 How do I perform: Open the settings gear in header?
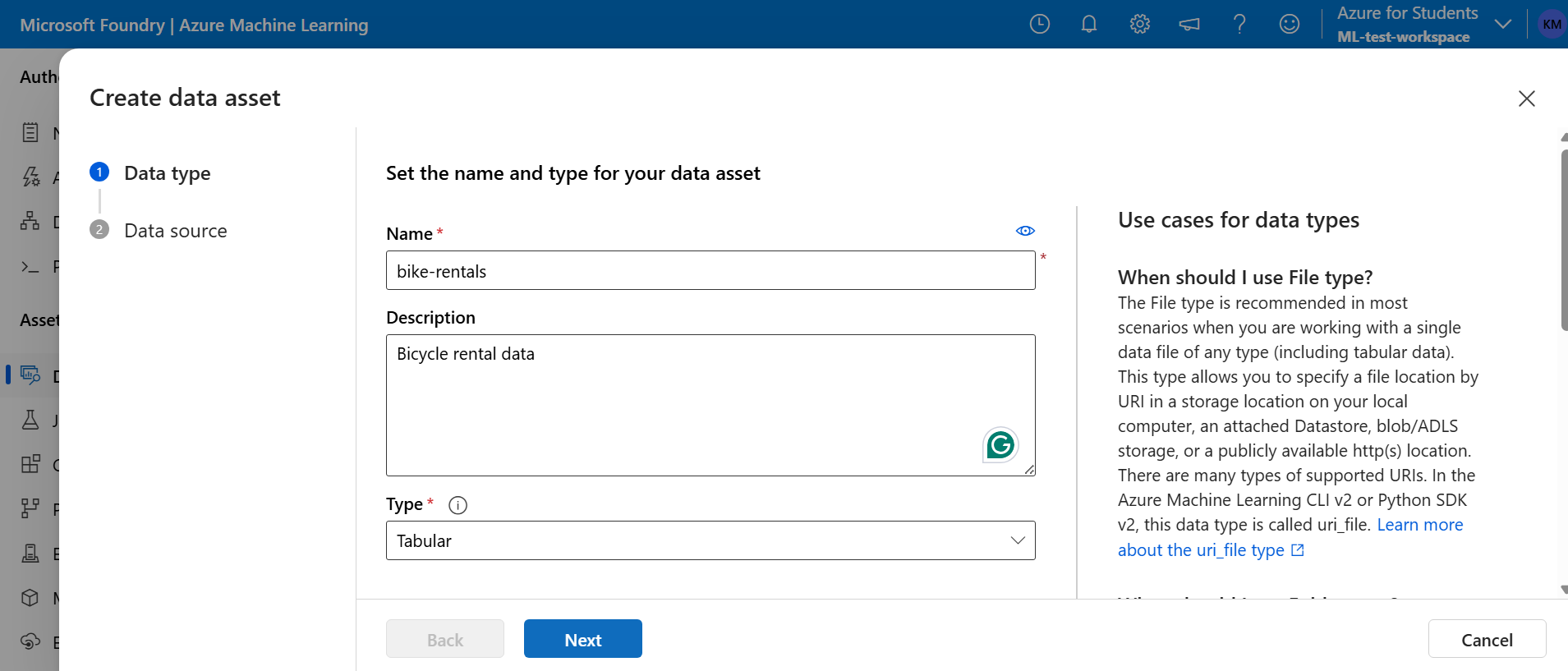coord(1139,24)
